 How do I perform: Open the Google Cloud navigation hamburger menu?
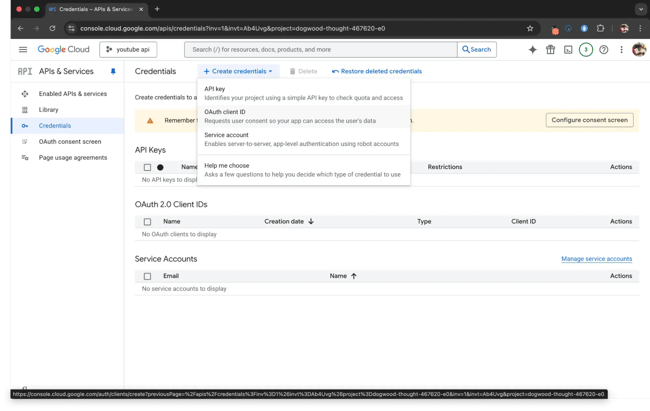point(23,49)
